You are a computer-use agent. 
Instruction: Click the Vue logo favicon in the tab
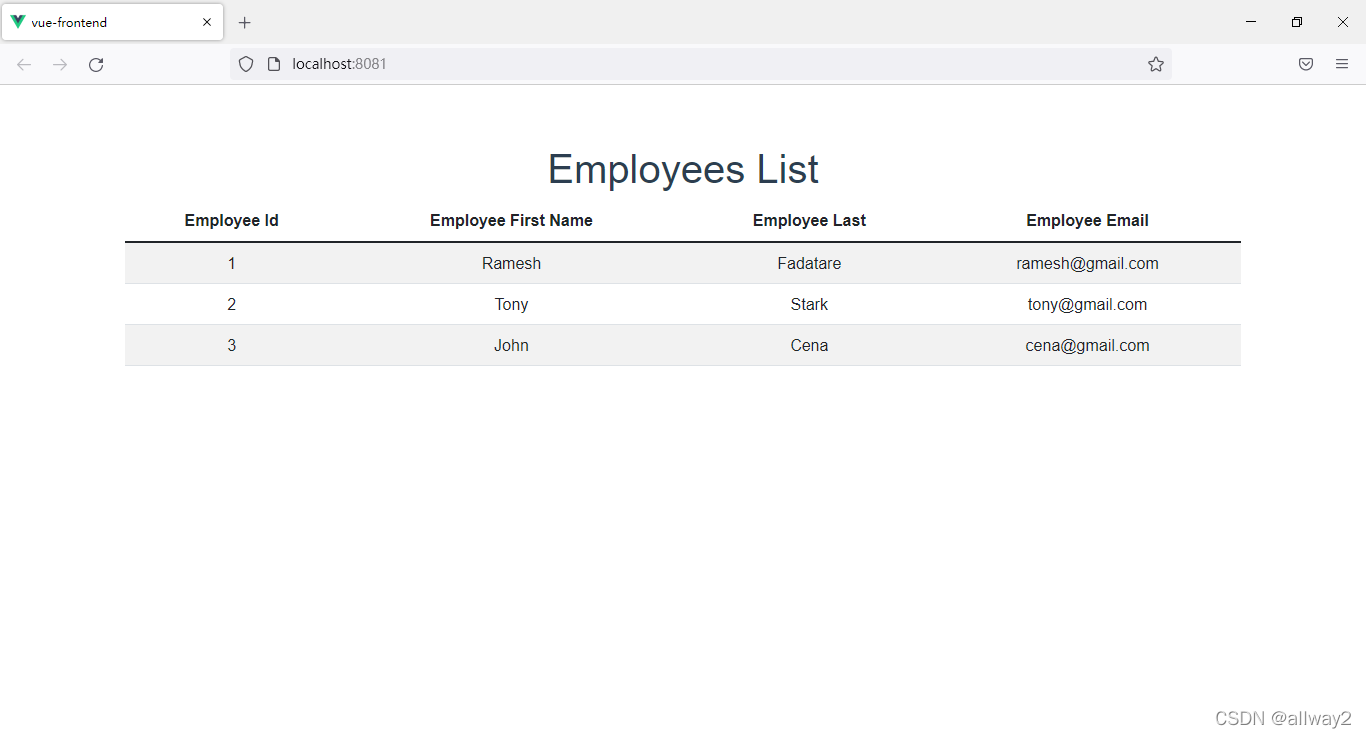point(18,22)
